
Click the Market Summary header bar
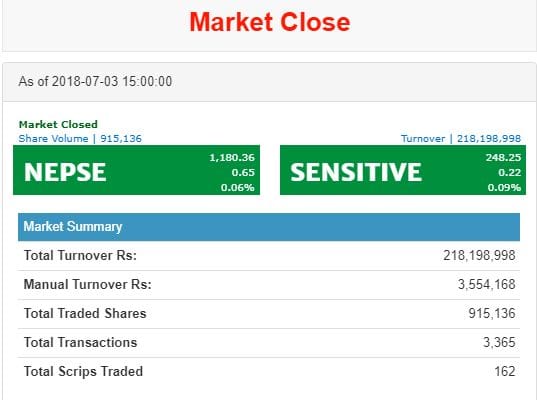point(269,227)
